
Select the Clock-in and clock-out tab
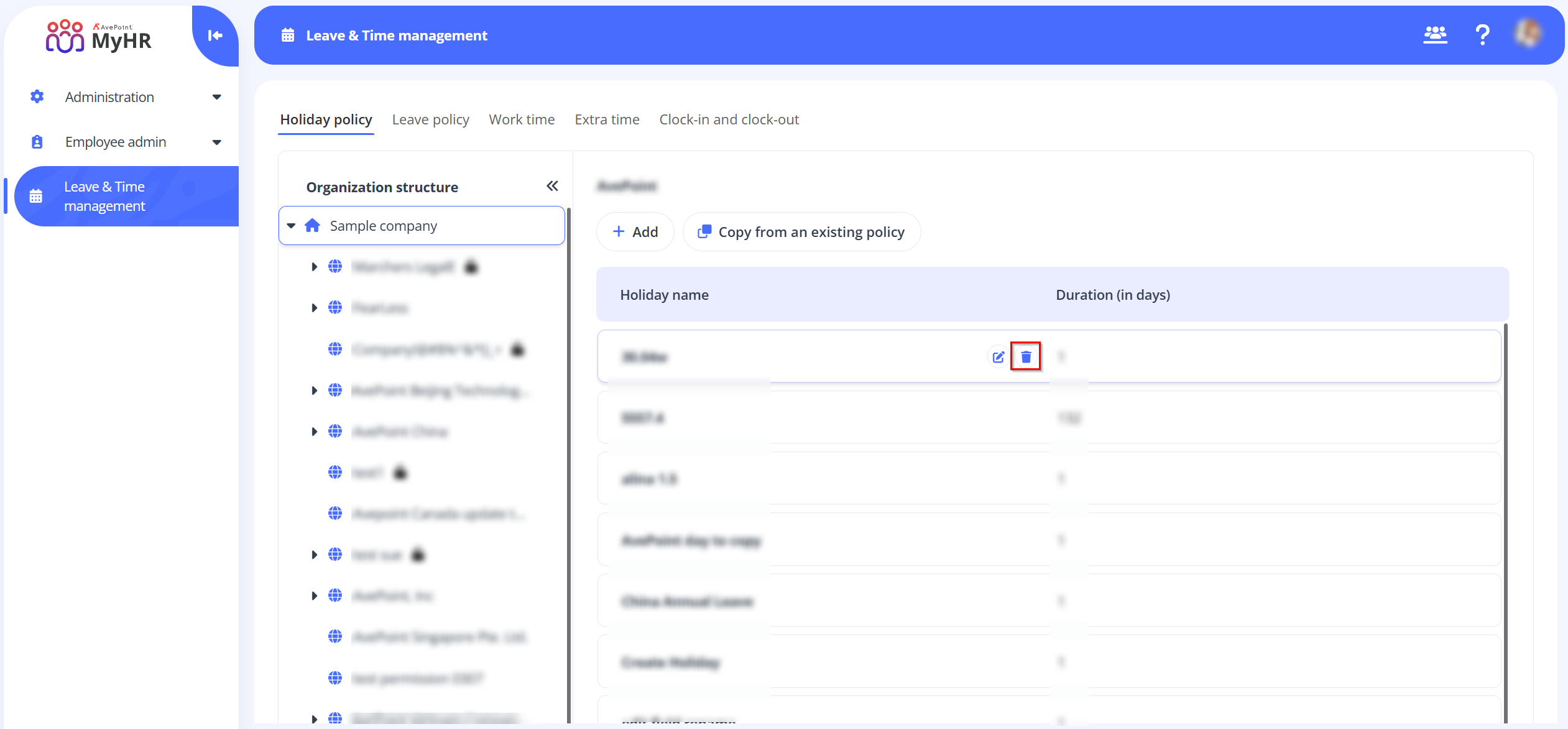[729, 119]
